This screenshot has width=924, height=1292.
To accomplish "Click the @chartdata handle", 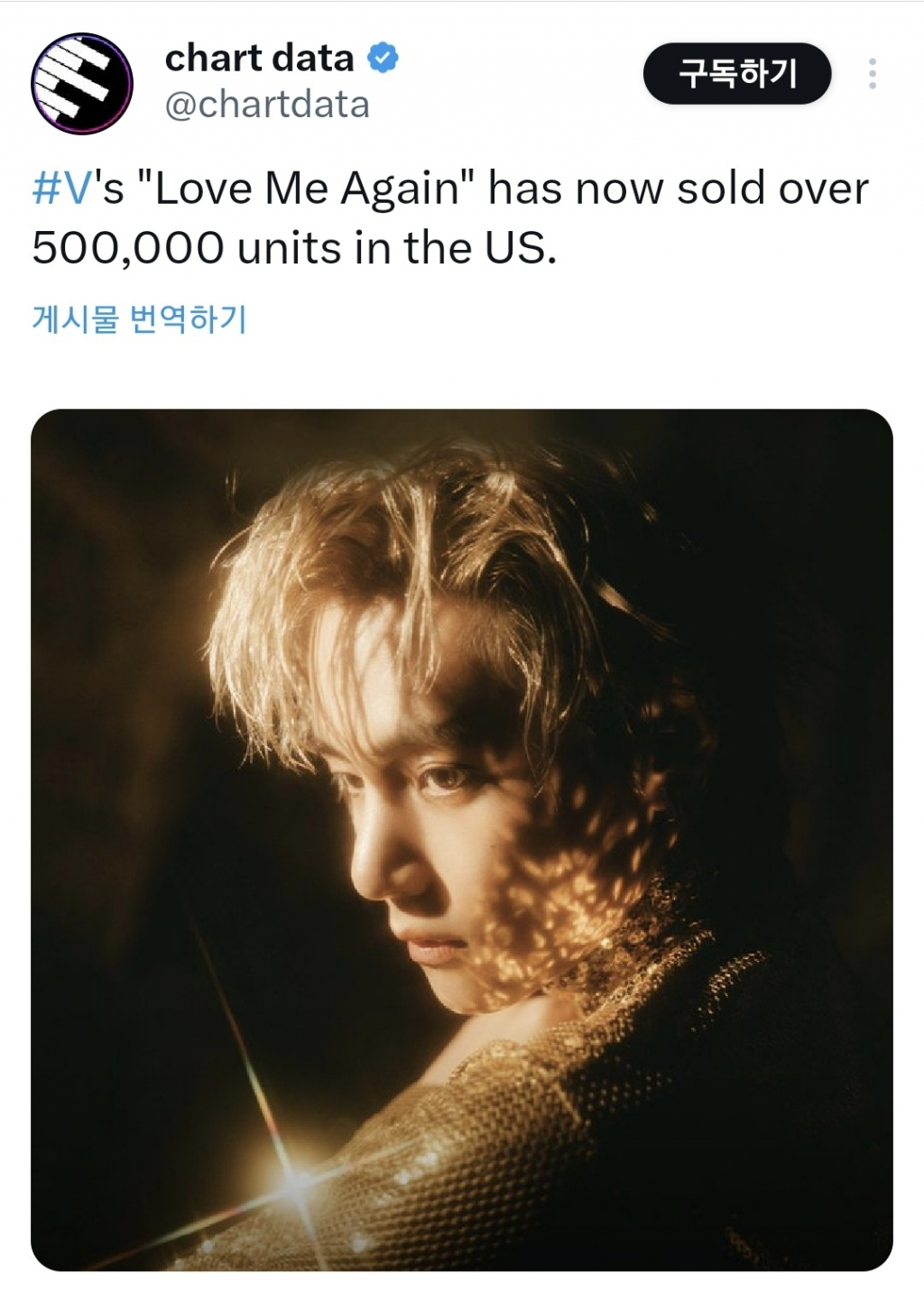I will point(267,105).
